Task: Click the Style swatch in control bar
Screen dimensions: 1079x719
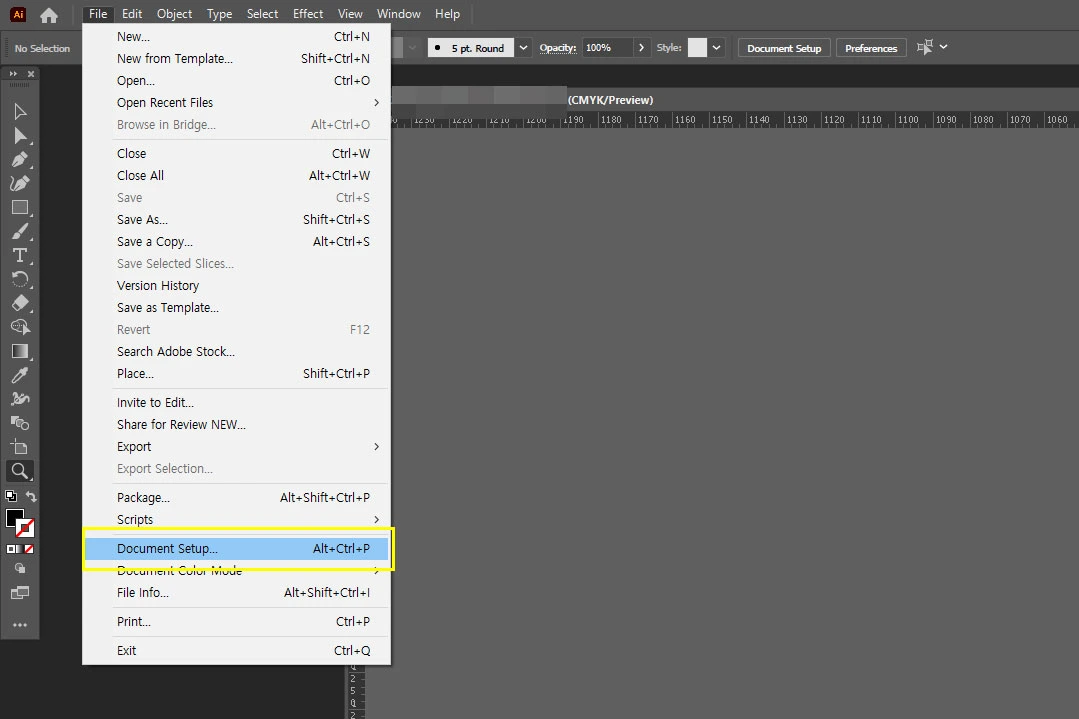Action: coord(697,47)
